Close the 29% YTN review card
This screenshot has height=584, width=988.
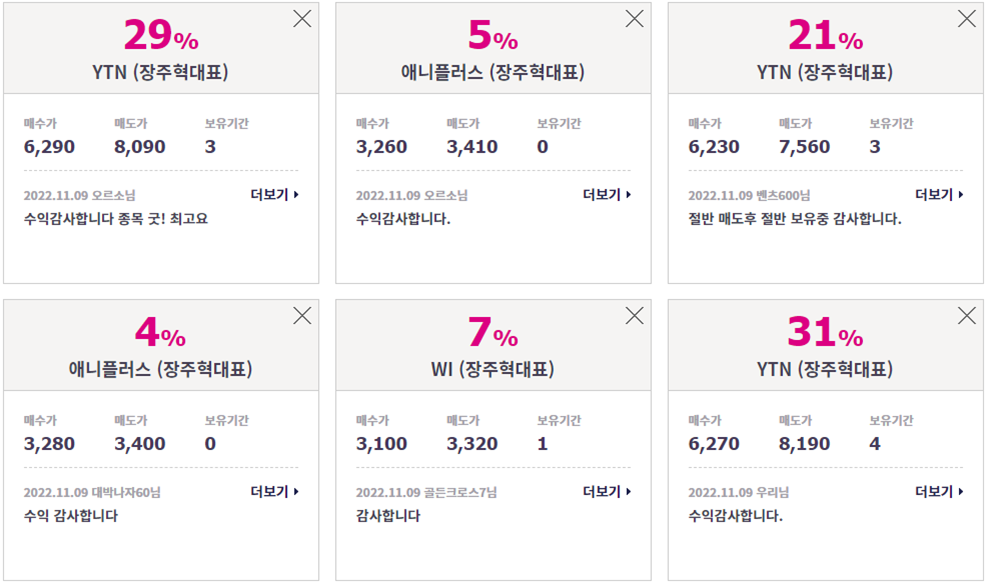[x=302, y=19]
